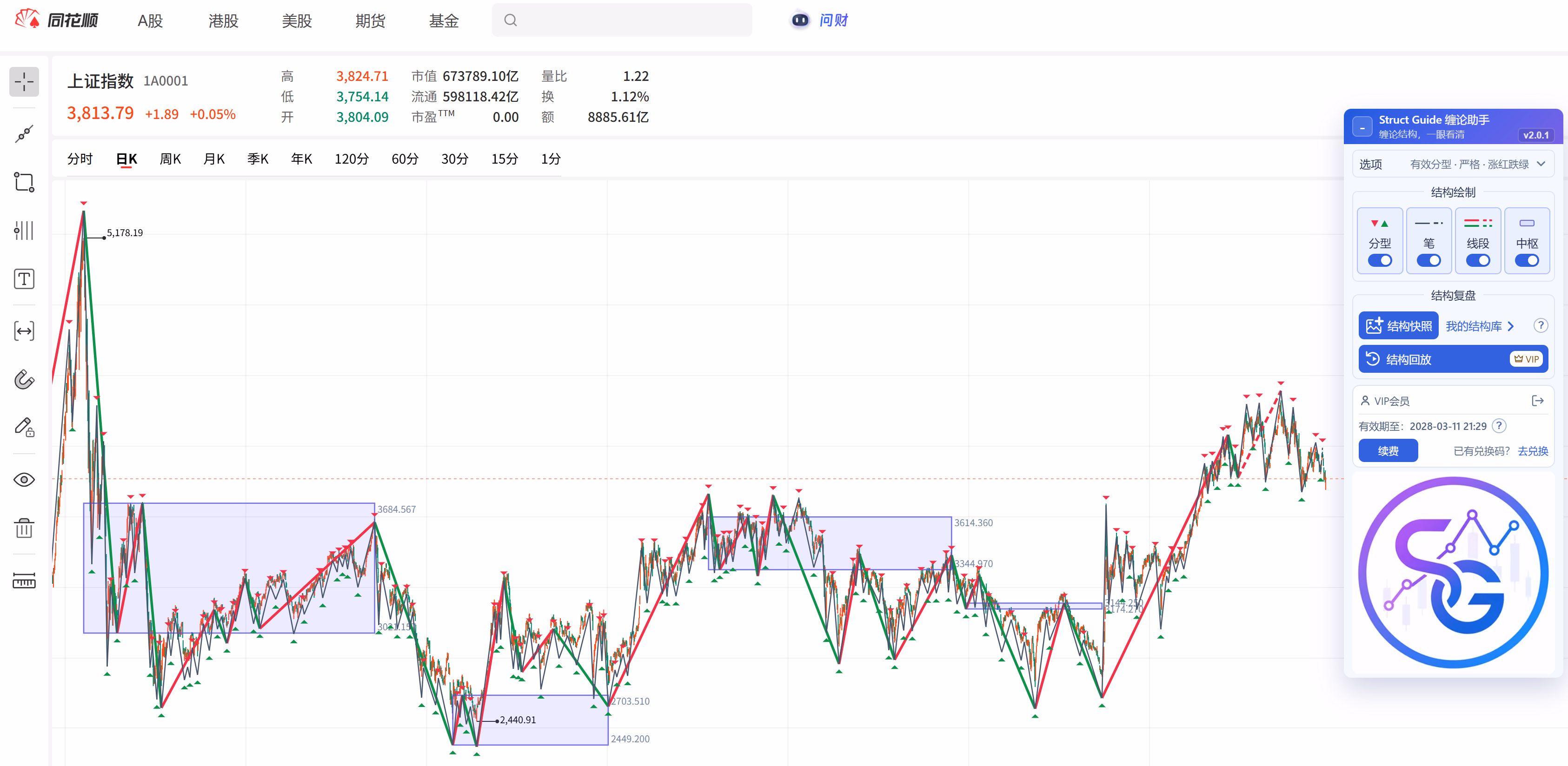Select the rectangle shape tool
Image resolution: width=1568 pixels, height=766 pixels.
pyautogui.click(x=24, y=182)
